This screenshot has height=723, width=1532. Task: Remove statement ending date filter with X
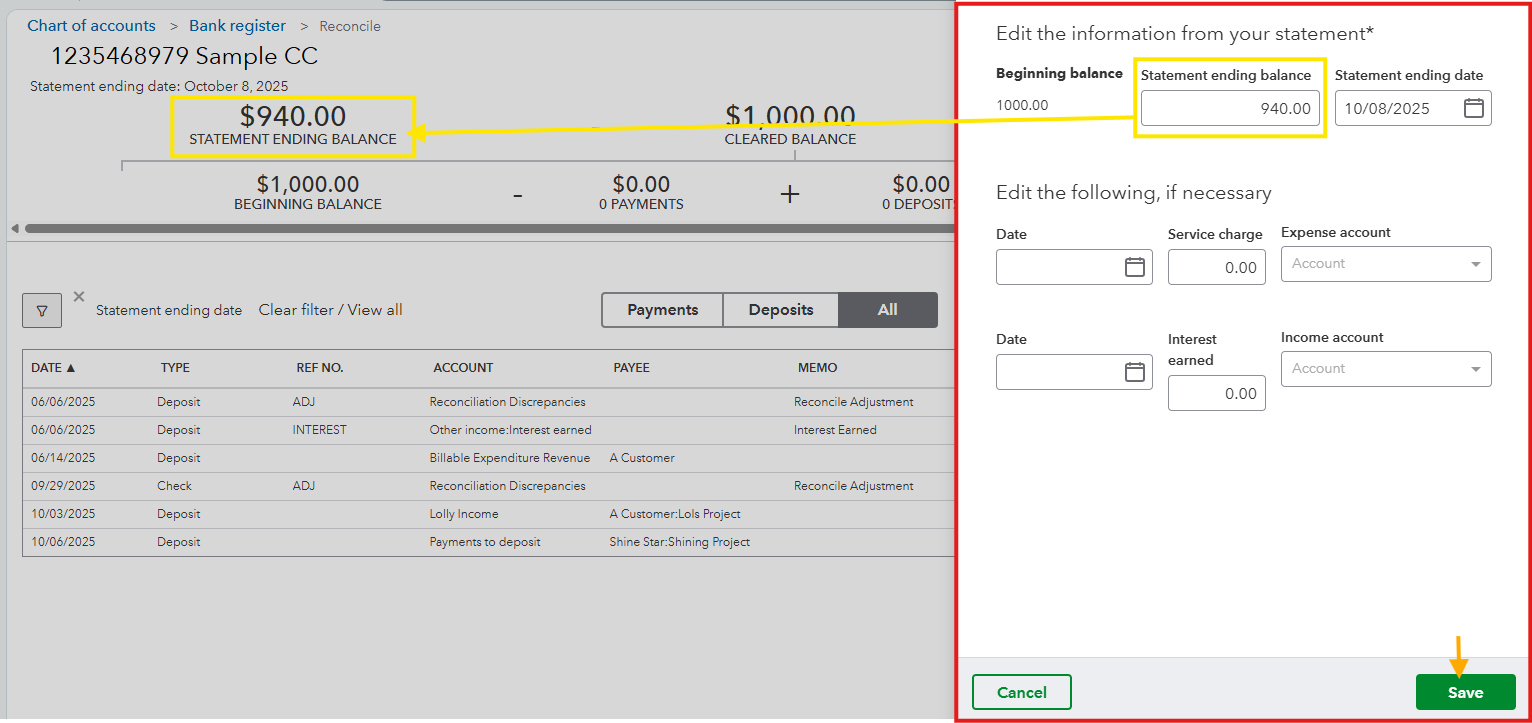[x=79, y=296]
